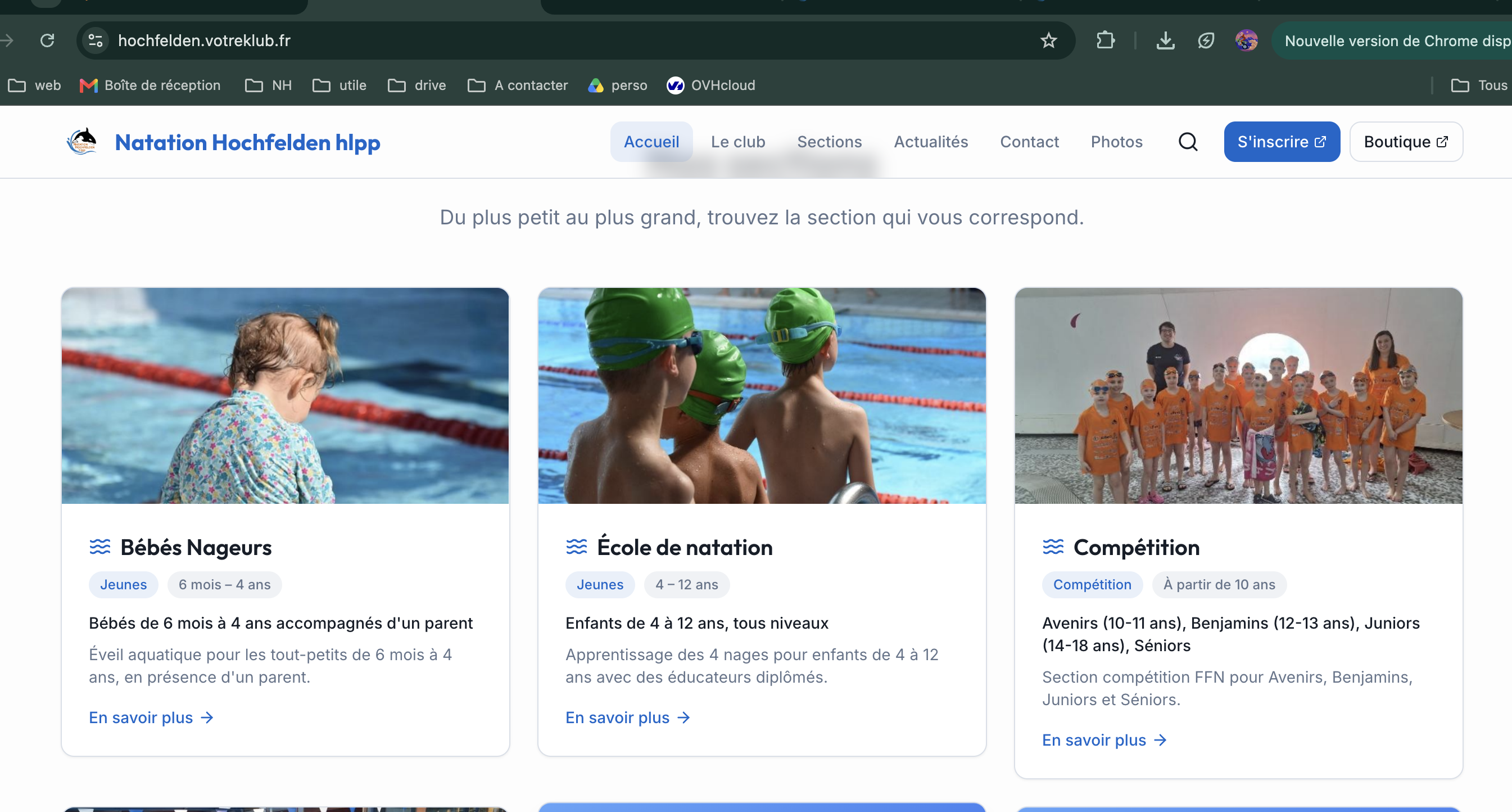Click the search magnifier icon in navbar

pos(1188,142)
